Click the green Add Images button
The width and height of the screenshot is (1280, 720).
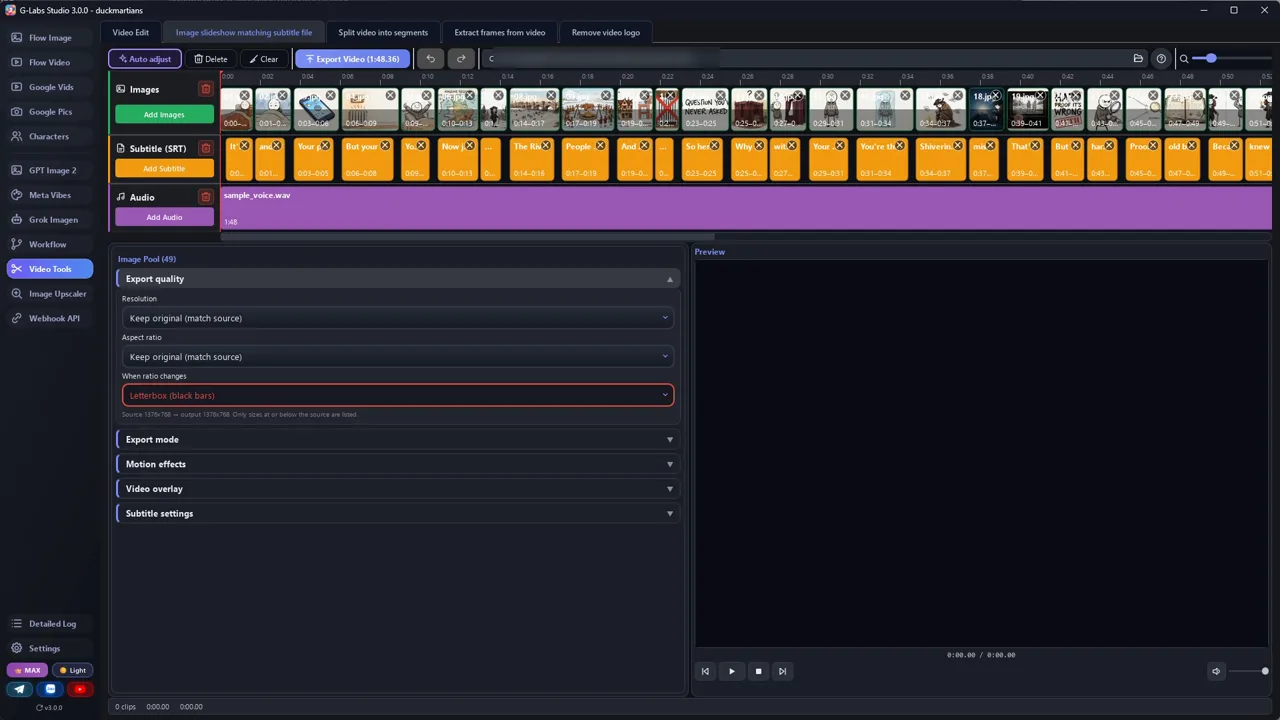[164, 115]
